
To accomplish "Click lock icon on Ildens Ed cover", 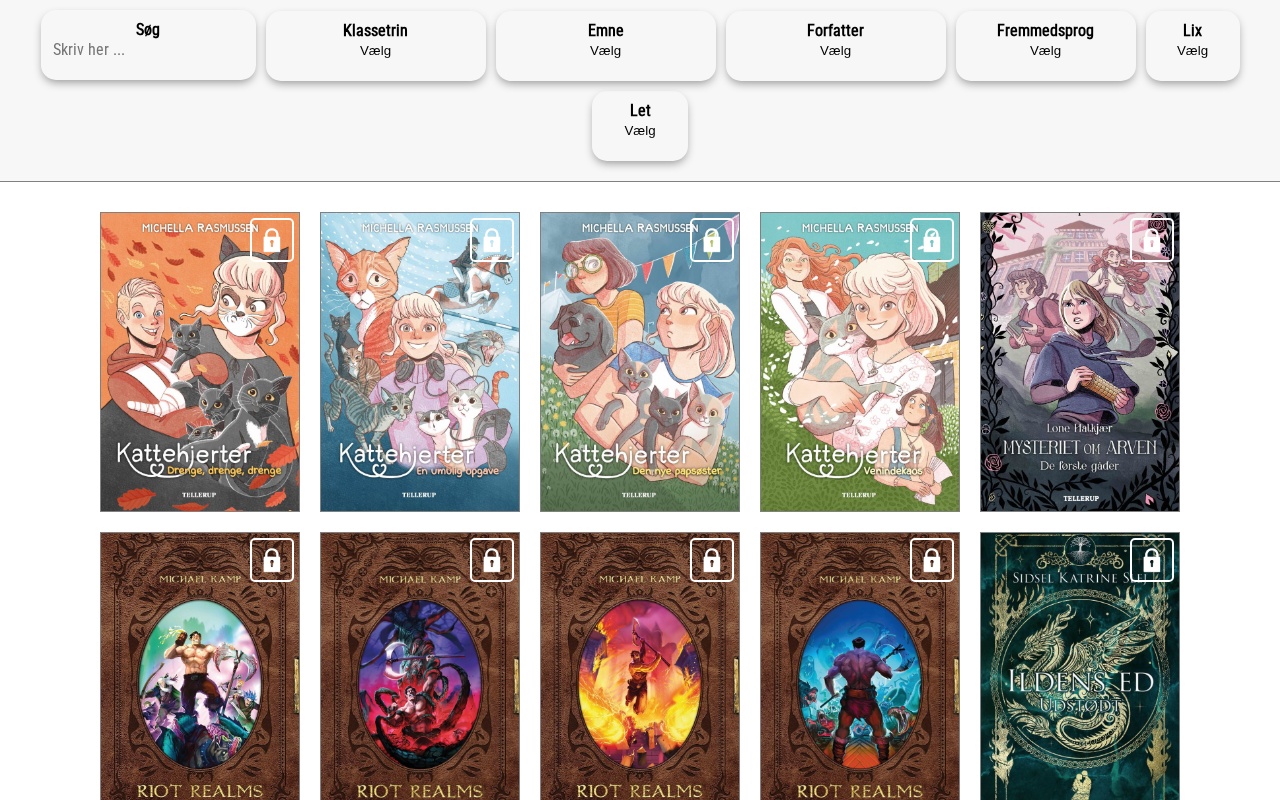I will coord(1152,560).
